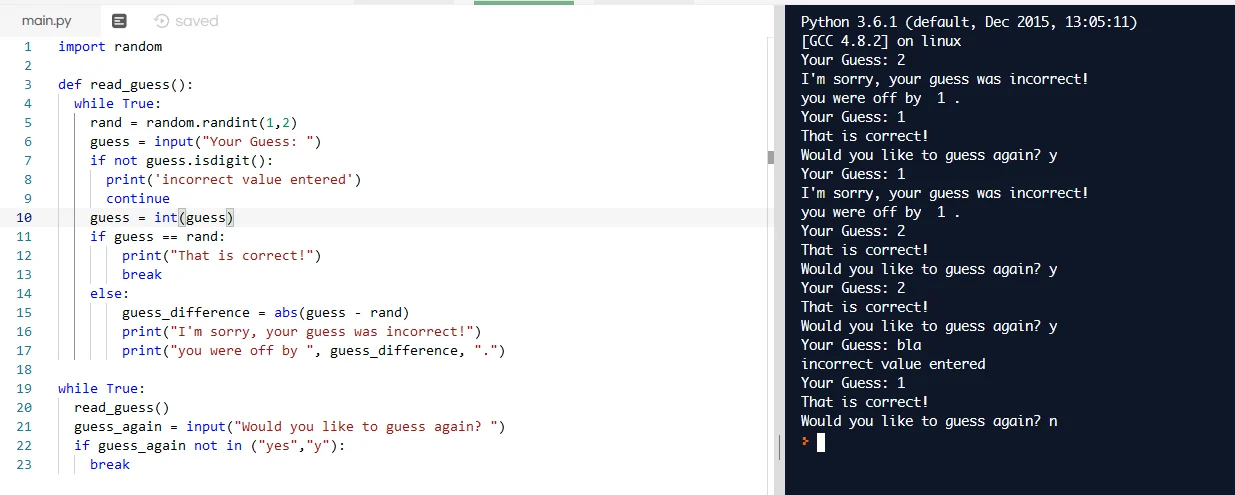The height and width of the screenshot is (495, 1235).
Task: Click the Python 3.6.1 version line in console
Action: pos(969,22)
